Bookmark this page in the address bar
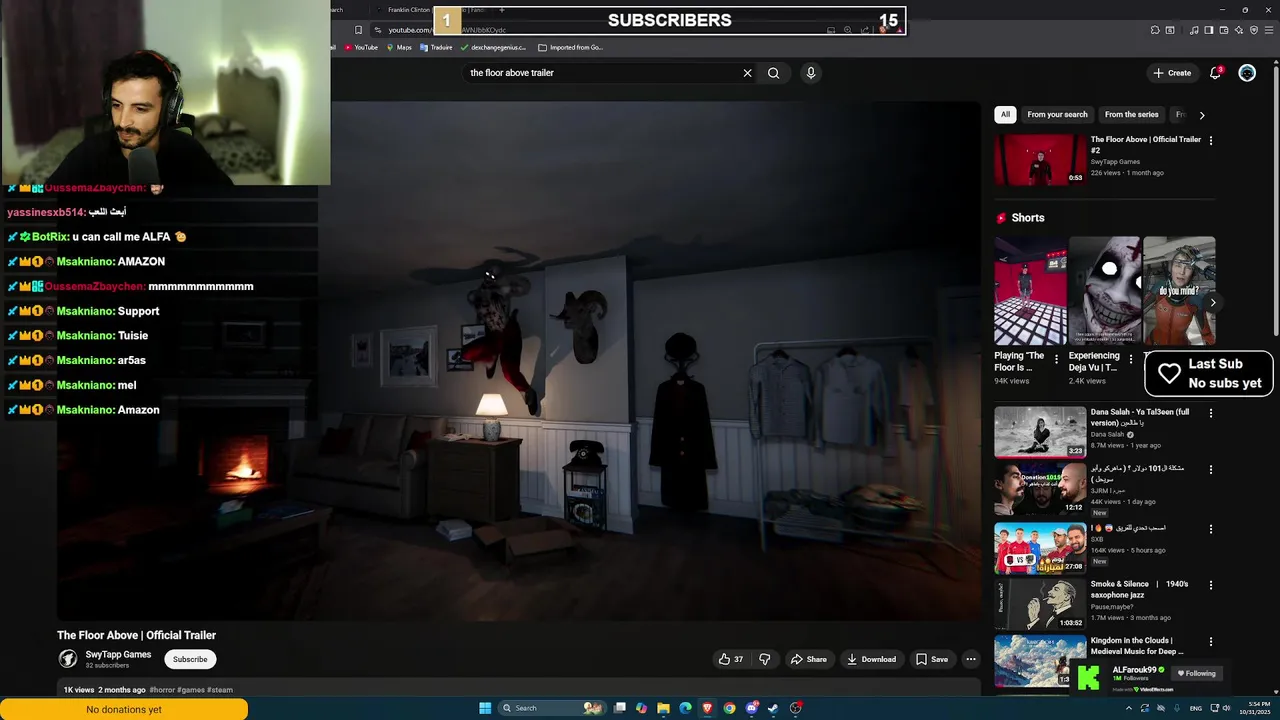This screenshot has height=720, width=1280. 358,30
